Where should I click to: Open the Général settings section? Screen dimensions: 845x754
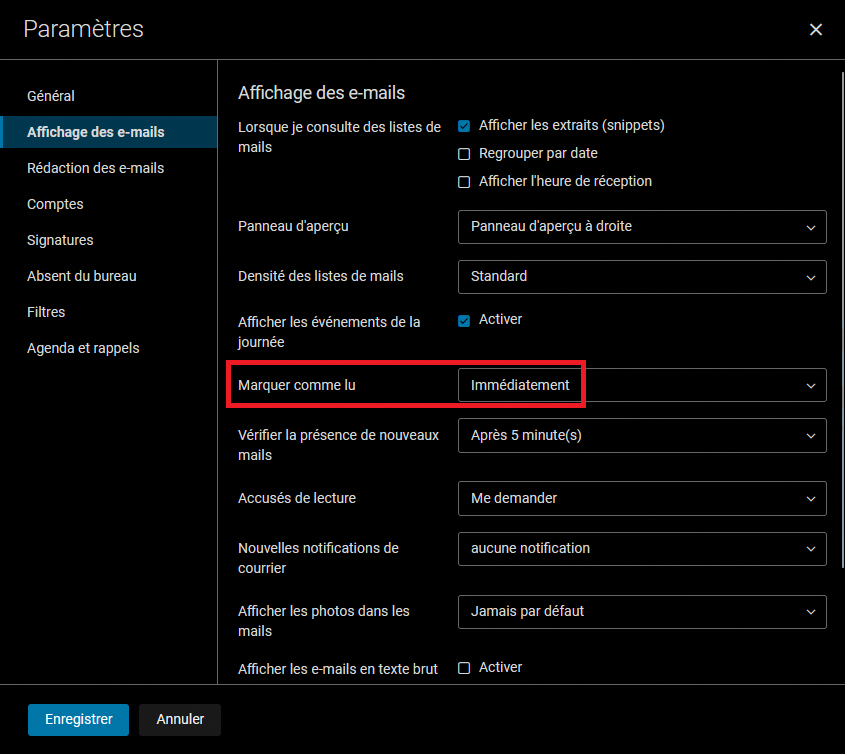coord(51,96)
